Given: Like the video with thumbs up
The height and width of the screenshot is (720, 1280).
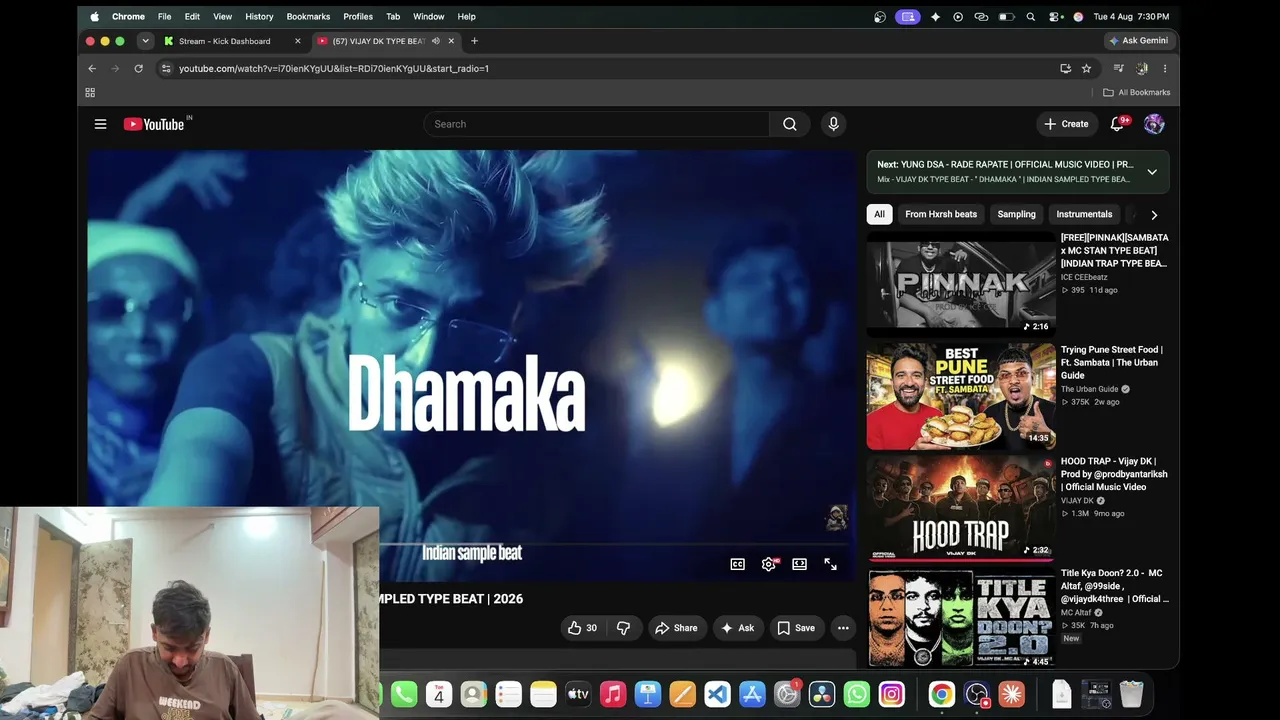Looking at the screenshot, I should click(x=582, y=628).
